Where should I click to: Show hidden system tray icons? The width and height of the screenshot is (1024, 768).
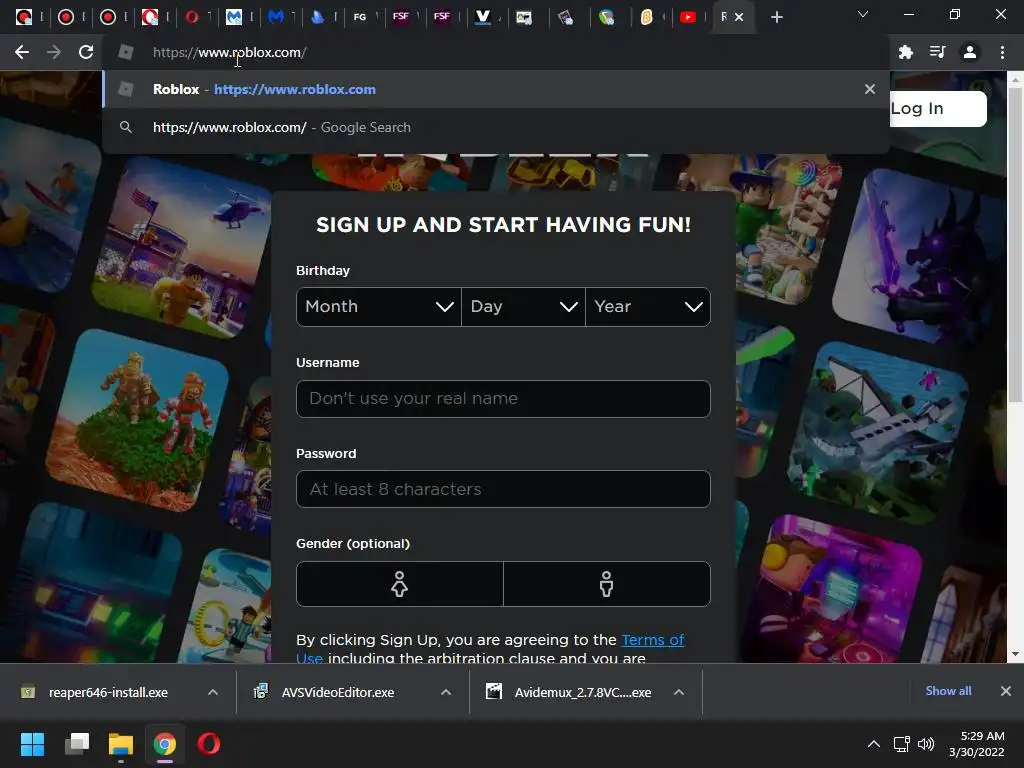[x=874, y=744]
